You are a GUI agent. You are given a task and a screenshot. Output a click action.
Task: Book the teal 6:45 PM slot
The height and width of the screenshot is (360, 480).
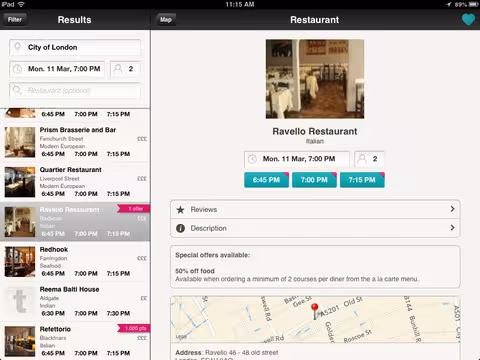coord(266,180)
